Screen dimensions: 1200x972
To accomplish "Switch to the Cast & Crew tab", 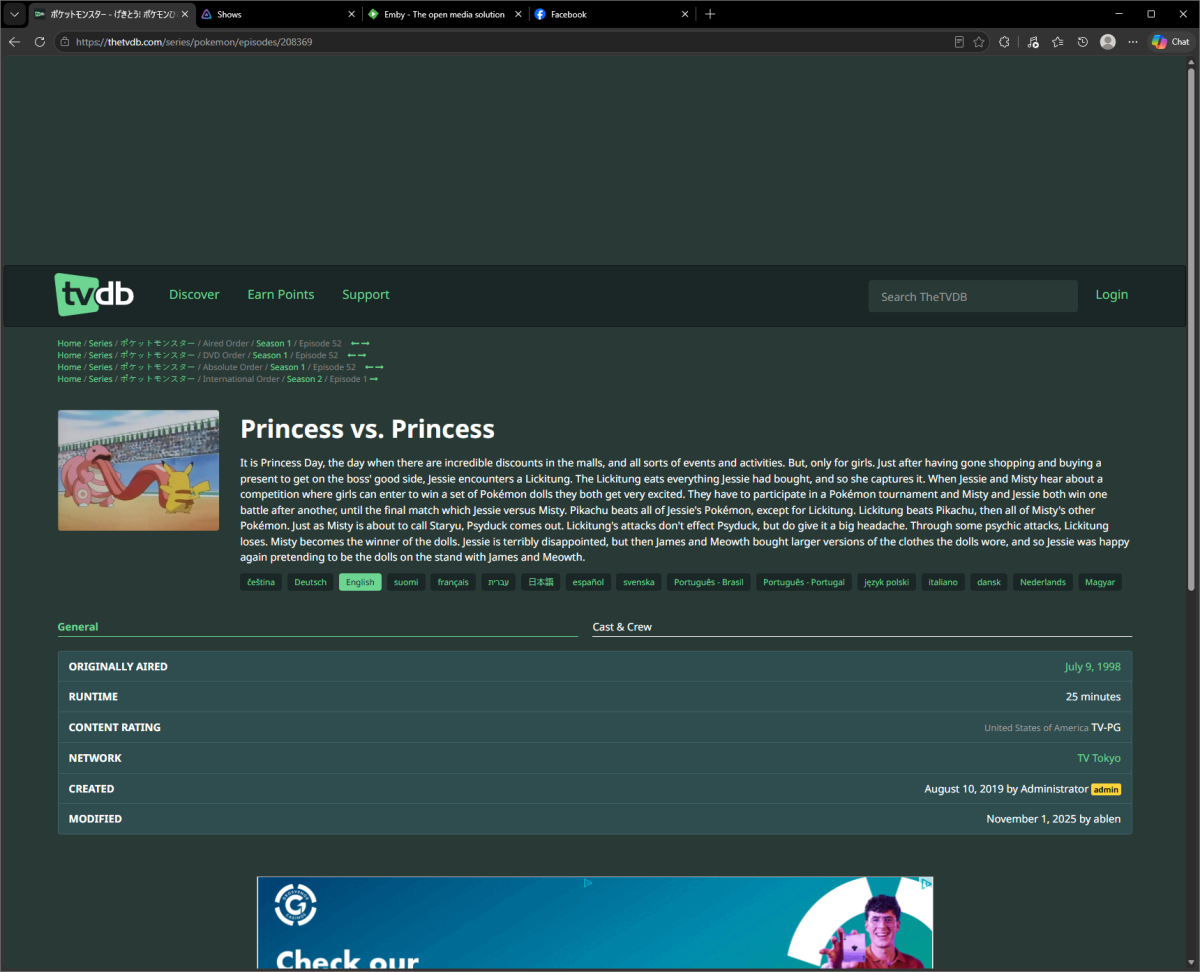I will click(x=862, y=627).
